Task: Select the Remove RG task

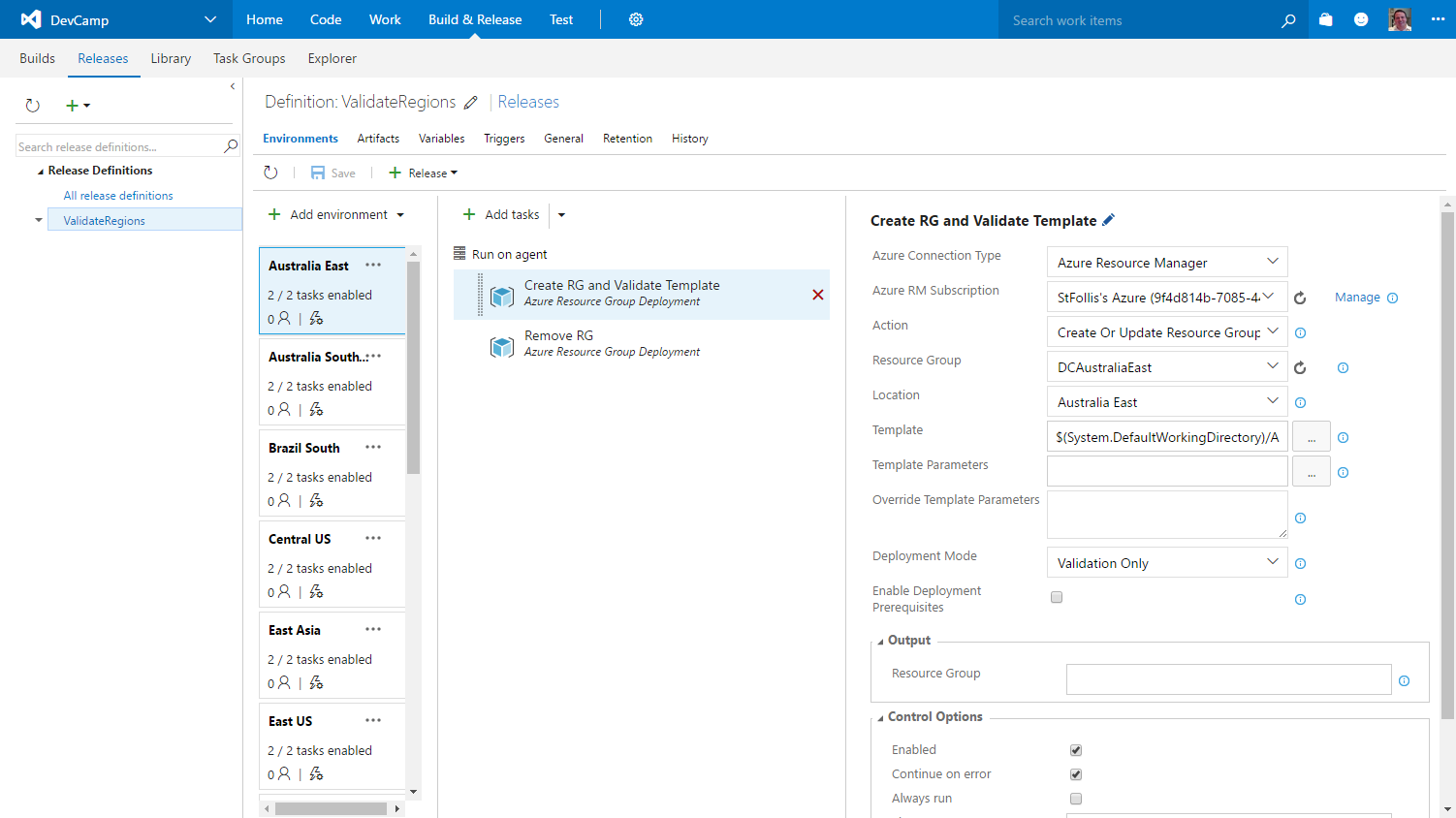Action: (x=642, y=344)
